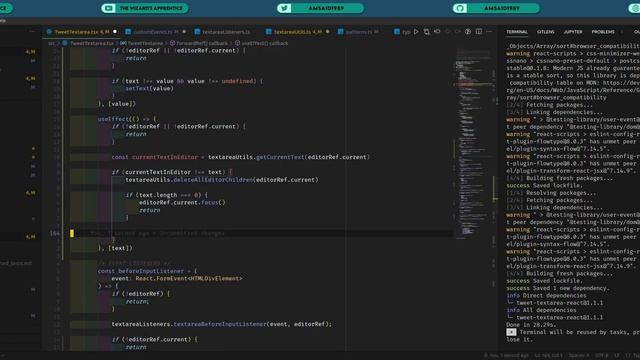The image size is (640, 360).
Task: Click the 'You, 1 second ago' blame status
Action: pos(506,356)
